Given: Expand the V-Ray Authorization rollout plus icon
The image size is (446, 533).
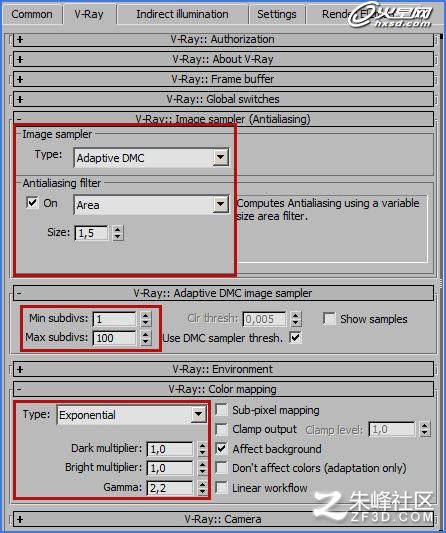Looking at the screenshot, I should [20, 40].
